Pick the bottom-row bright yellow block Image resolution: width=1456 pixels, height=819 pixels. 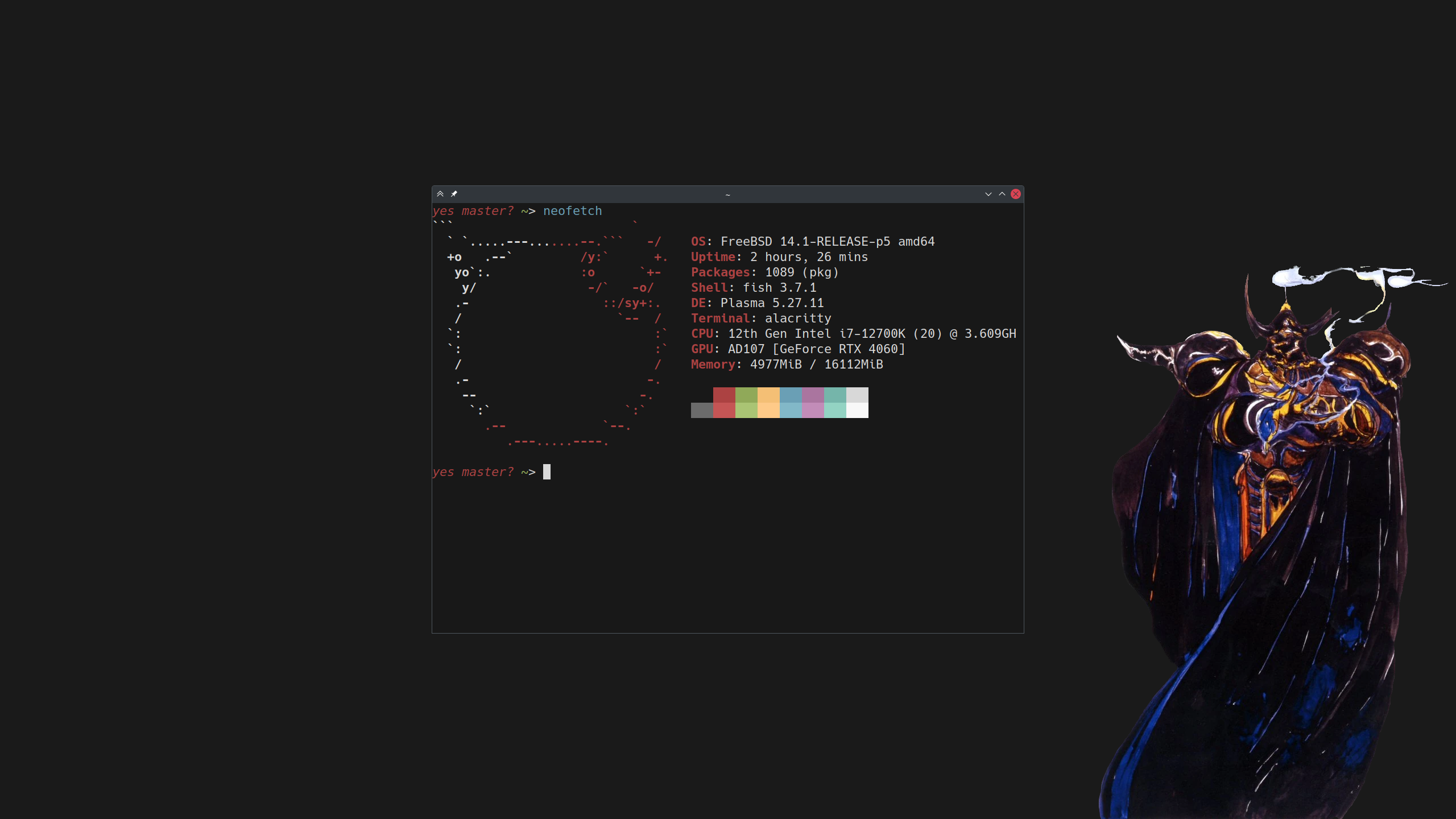[x=768, y=410]
